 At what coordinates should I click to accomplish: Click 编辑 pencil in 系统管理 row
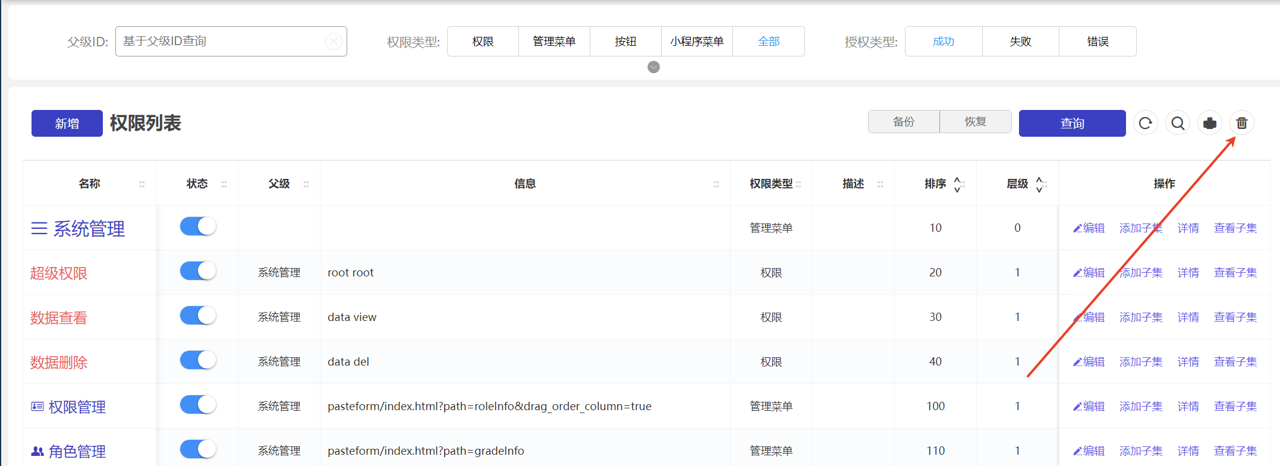1089,228
